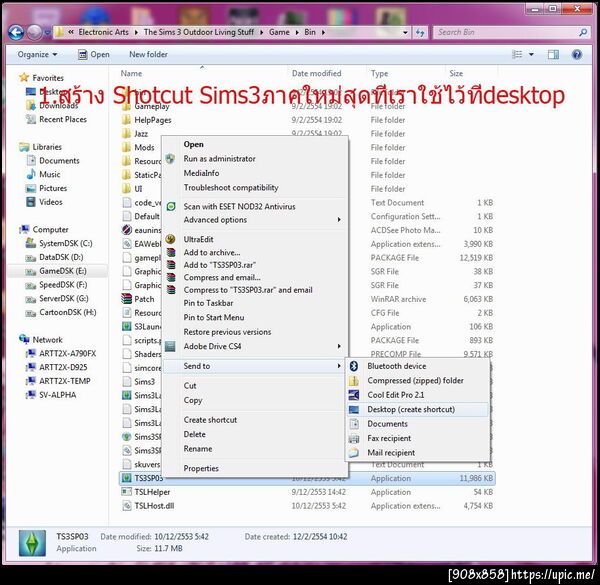The height and width of the screenshot is (585, 600).
Task: Select the TSLHelper file row
Action: (307, 492)
